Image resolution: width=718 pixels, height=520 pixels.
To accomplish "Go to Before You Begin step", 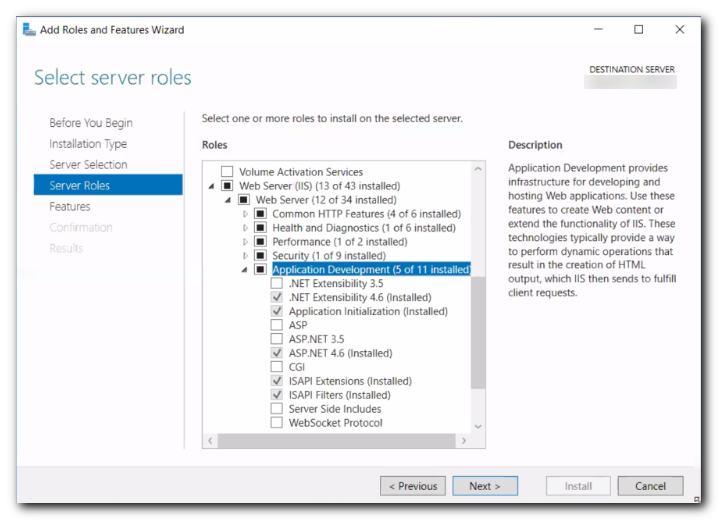I will 91,123.
